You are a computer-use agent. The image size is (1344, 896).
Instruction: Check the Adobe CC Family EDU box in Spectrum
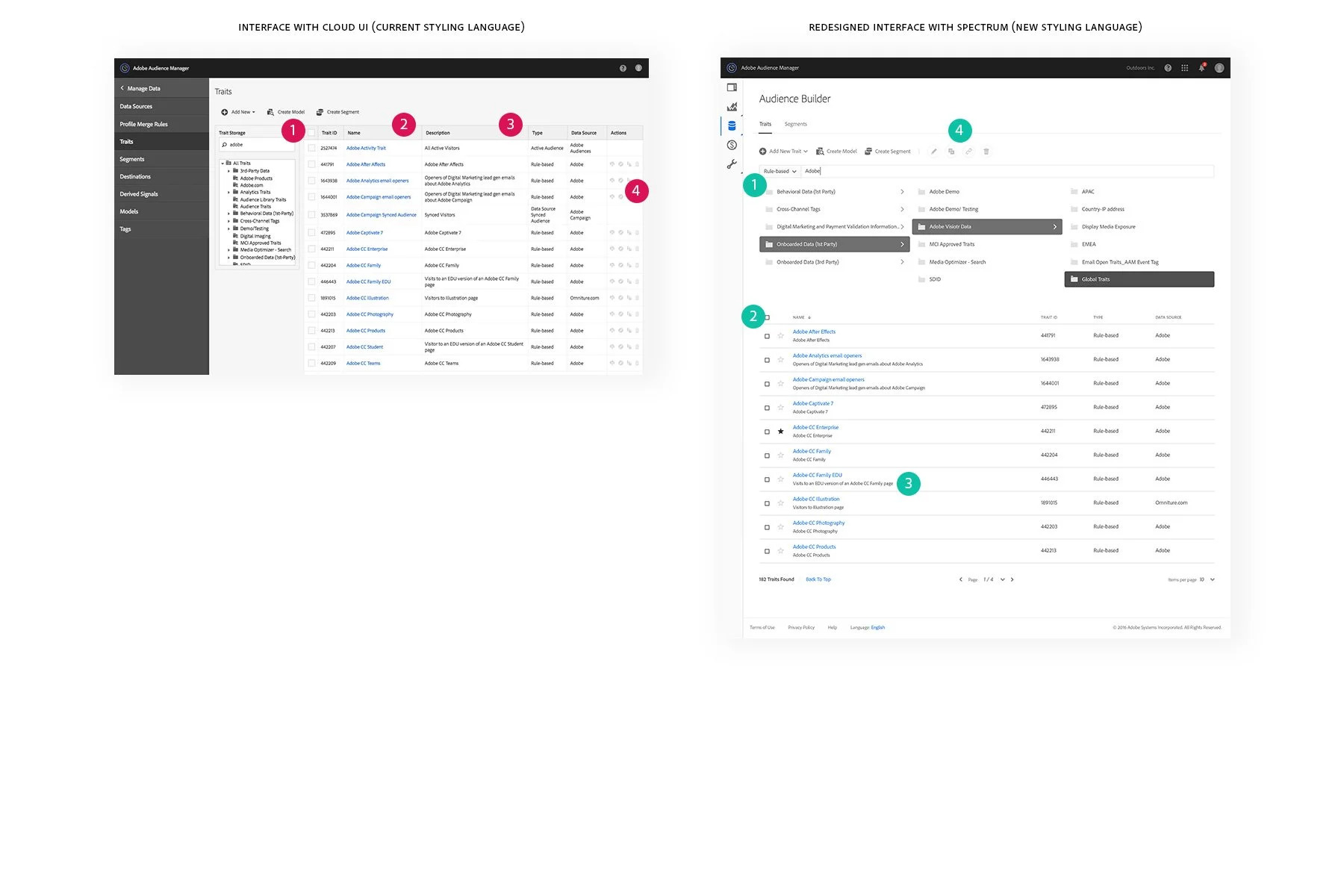(767, 479)
